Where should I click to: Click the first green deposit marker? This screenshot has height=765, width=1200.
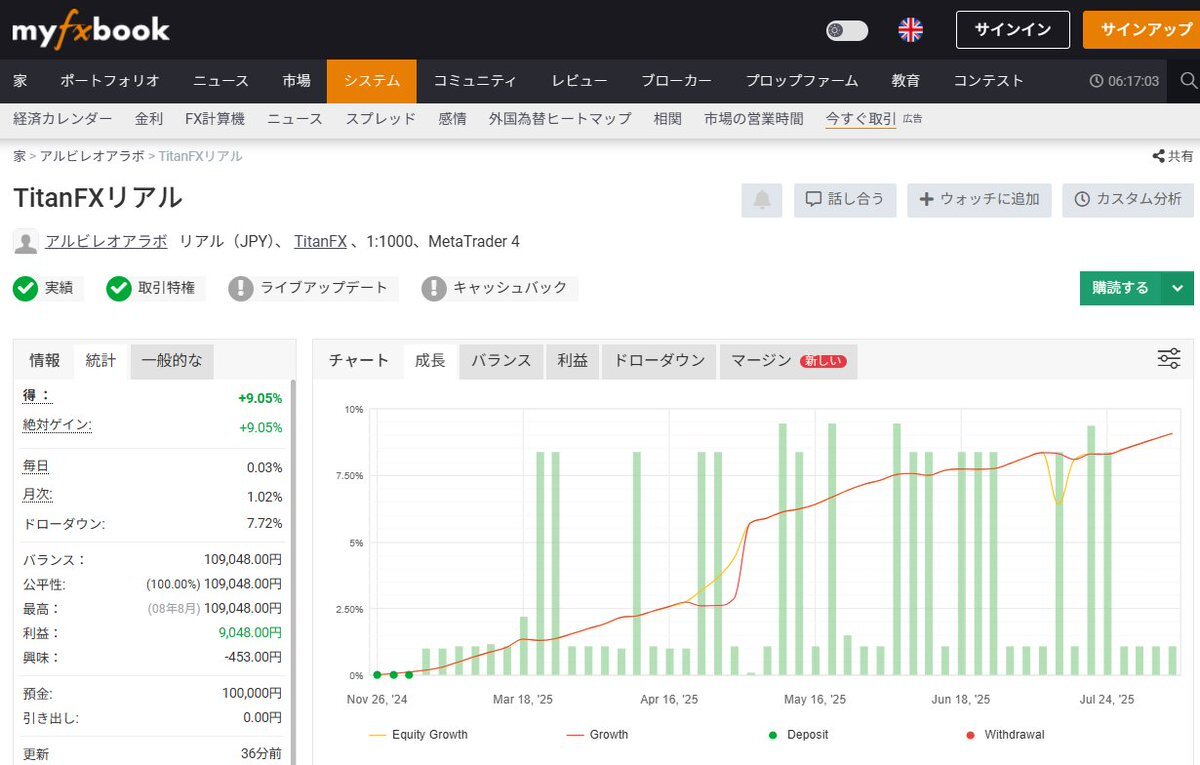tap(377, 675)
